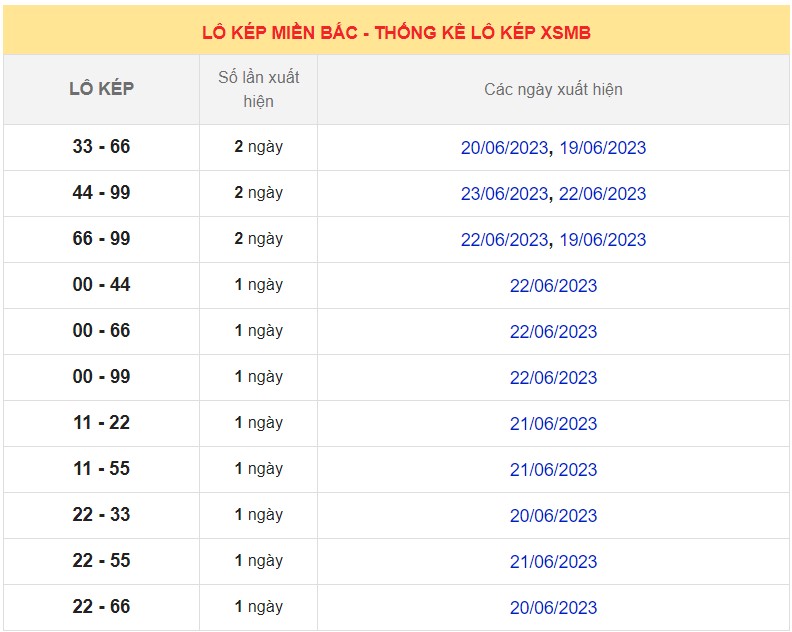Click '1 ngày' in the 00 - 66 row
The width and height of the screenshot is (792, 632).
259,331
